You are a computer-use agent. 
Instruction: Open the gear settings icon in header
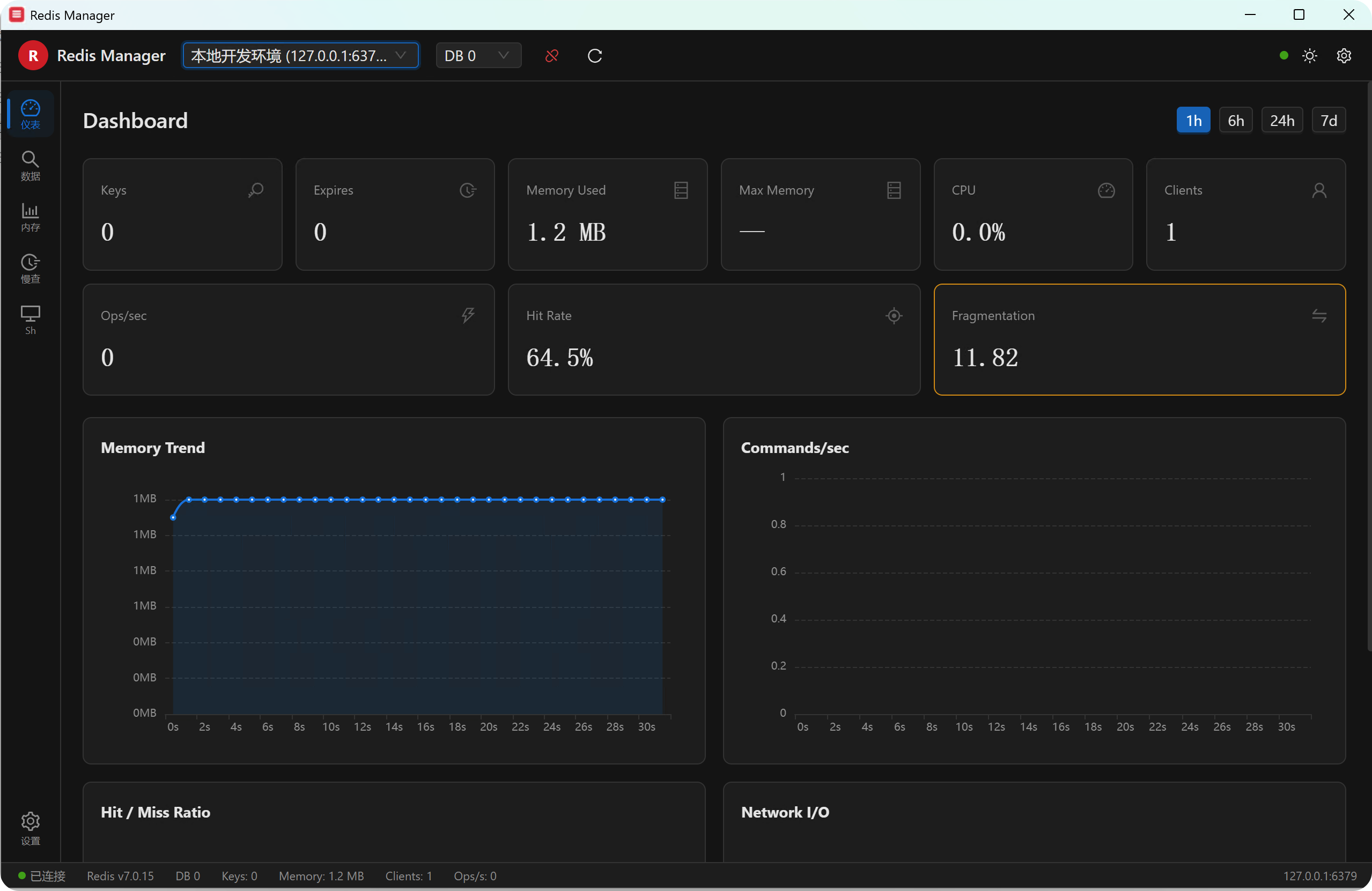[1344, 55]
